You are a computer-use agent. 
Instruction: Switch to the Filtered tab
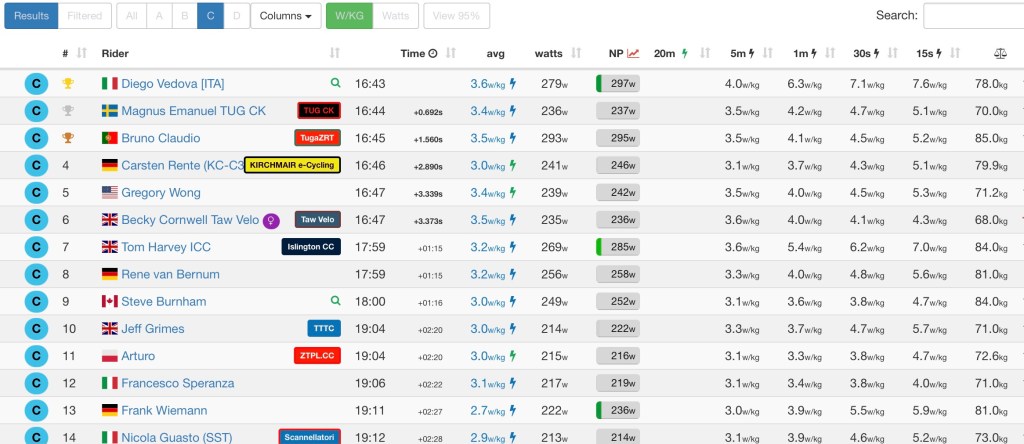click(84, 16)
